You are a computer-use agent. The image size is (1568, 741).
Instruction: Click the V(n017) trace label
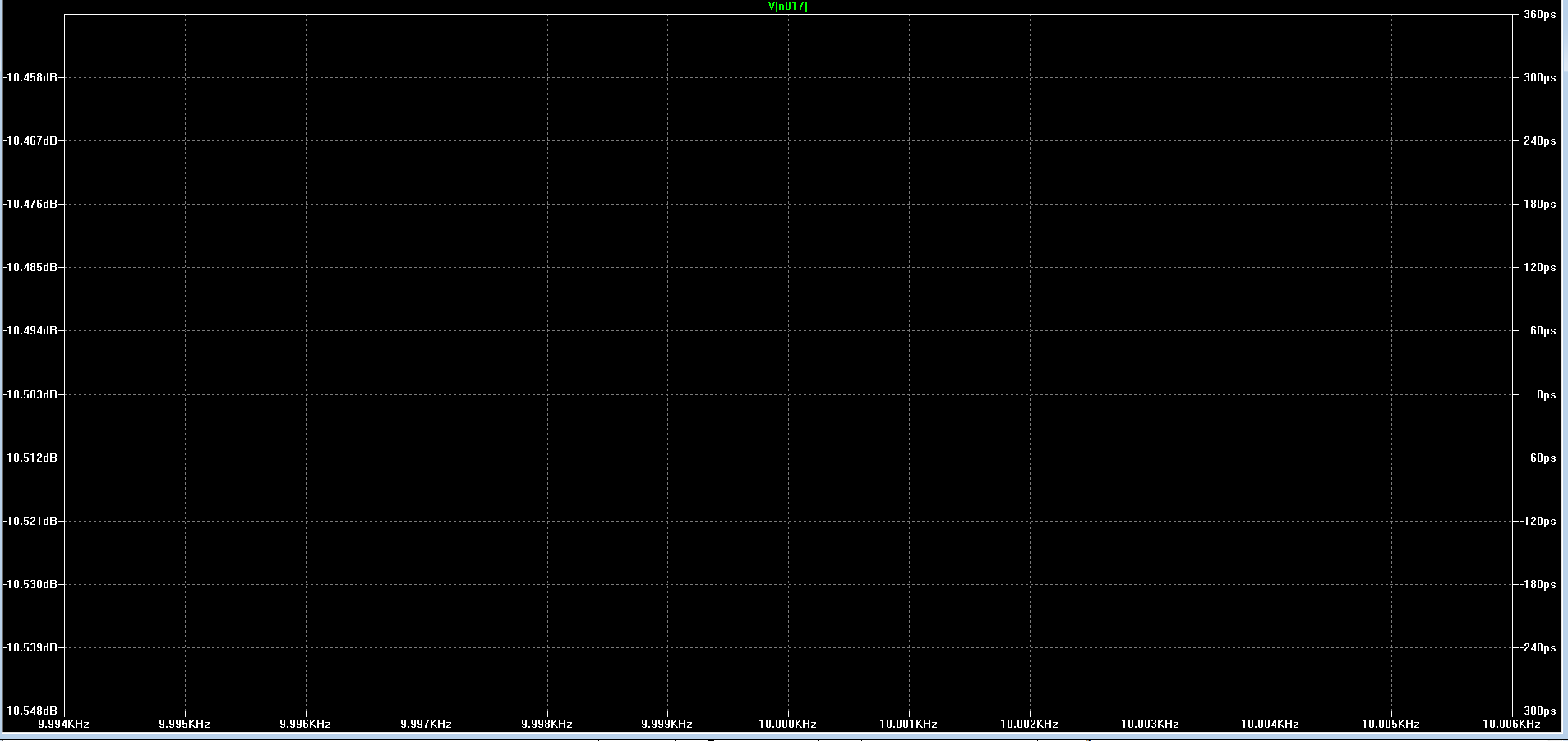click(x=787, y=7)
